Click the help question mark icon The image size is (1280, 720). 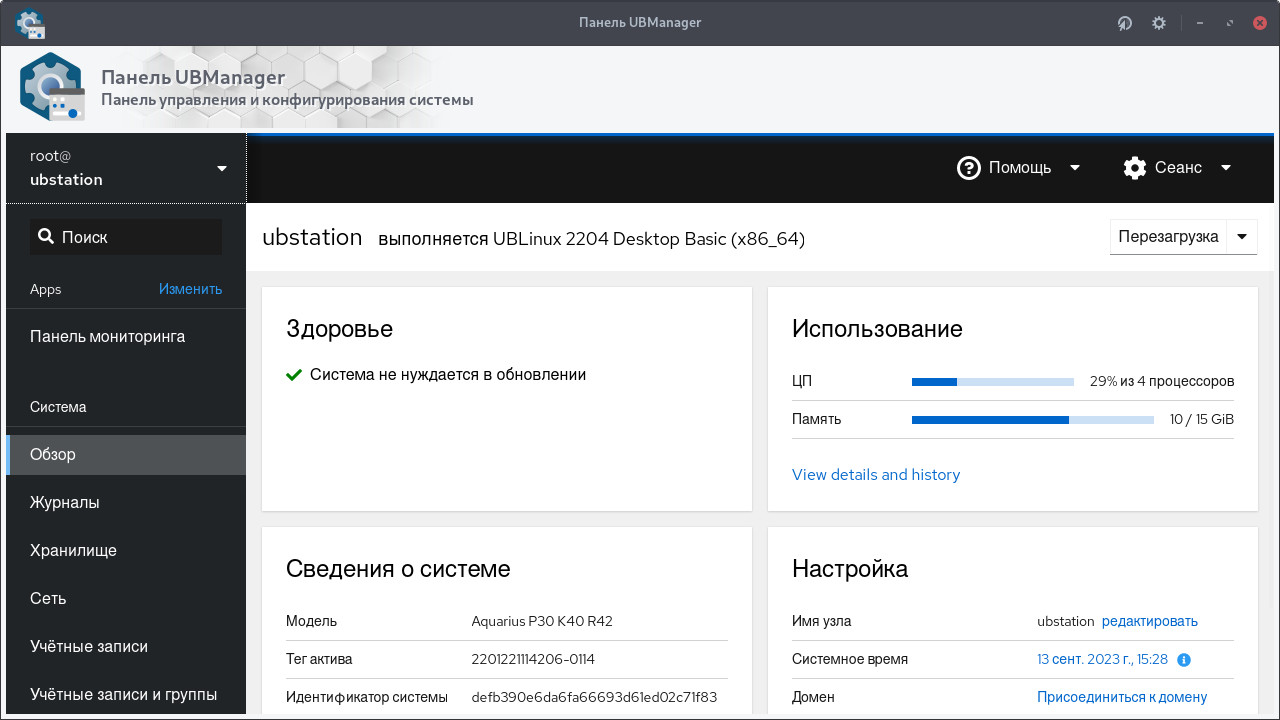coord(968,168)
